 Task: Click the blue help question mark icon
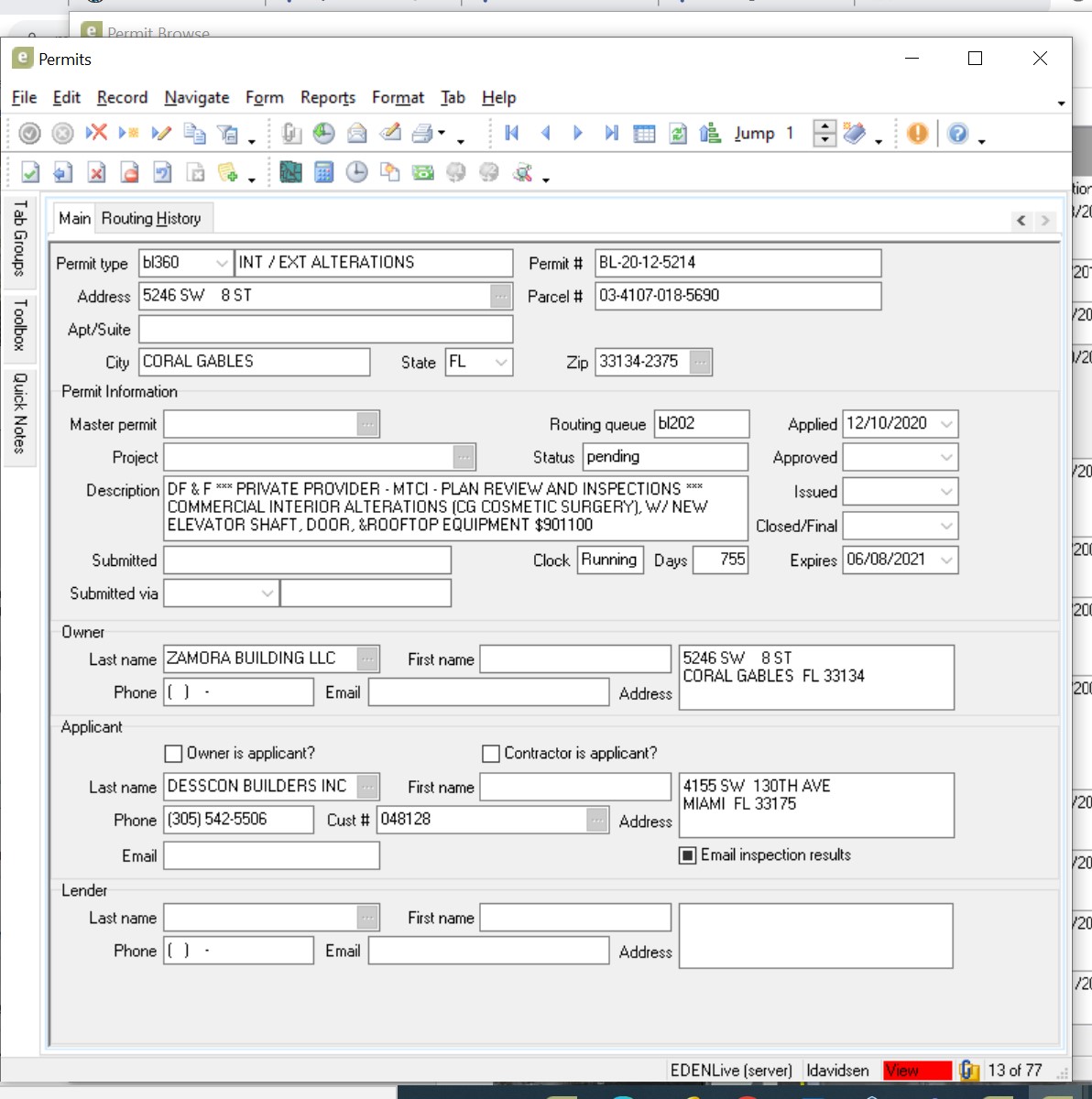point(957,134)
